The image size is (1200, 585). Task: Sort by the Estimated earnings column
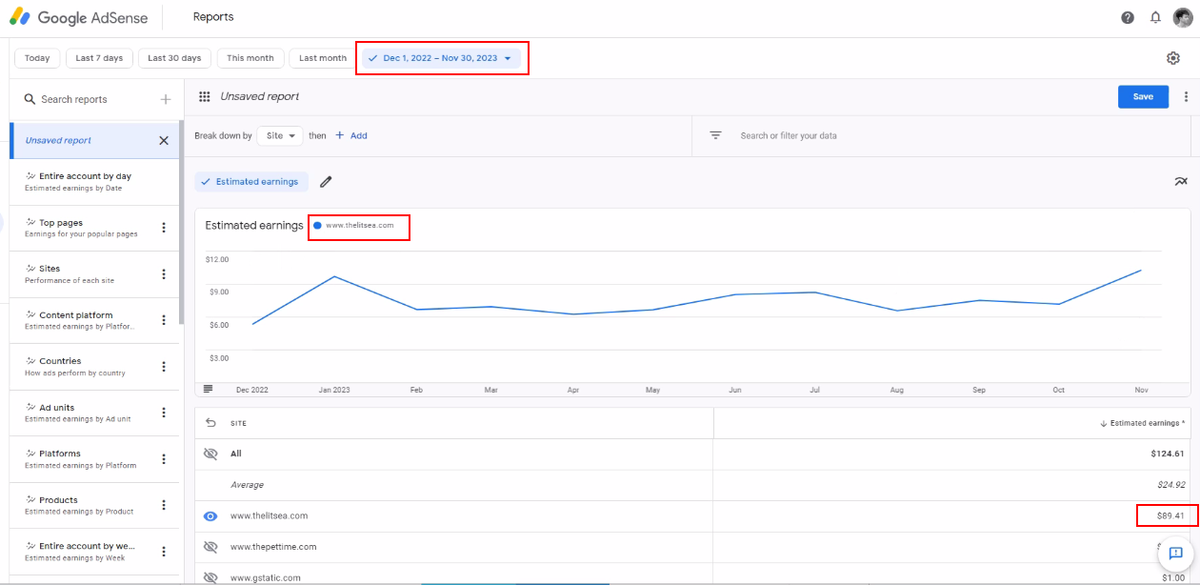click(x=1142, y=423)
